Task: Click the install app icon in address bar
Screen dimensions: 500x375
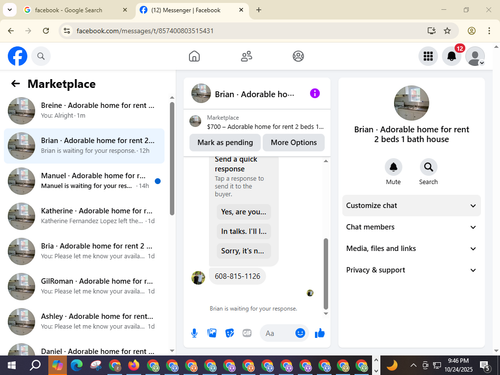Action: pos(431,31)
